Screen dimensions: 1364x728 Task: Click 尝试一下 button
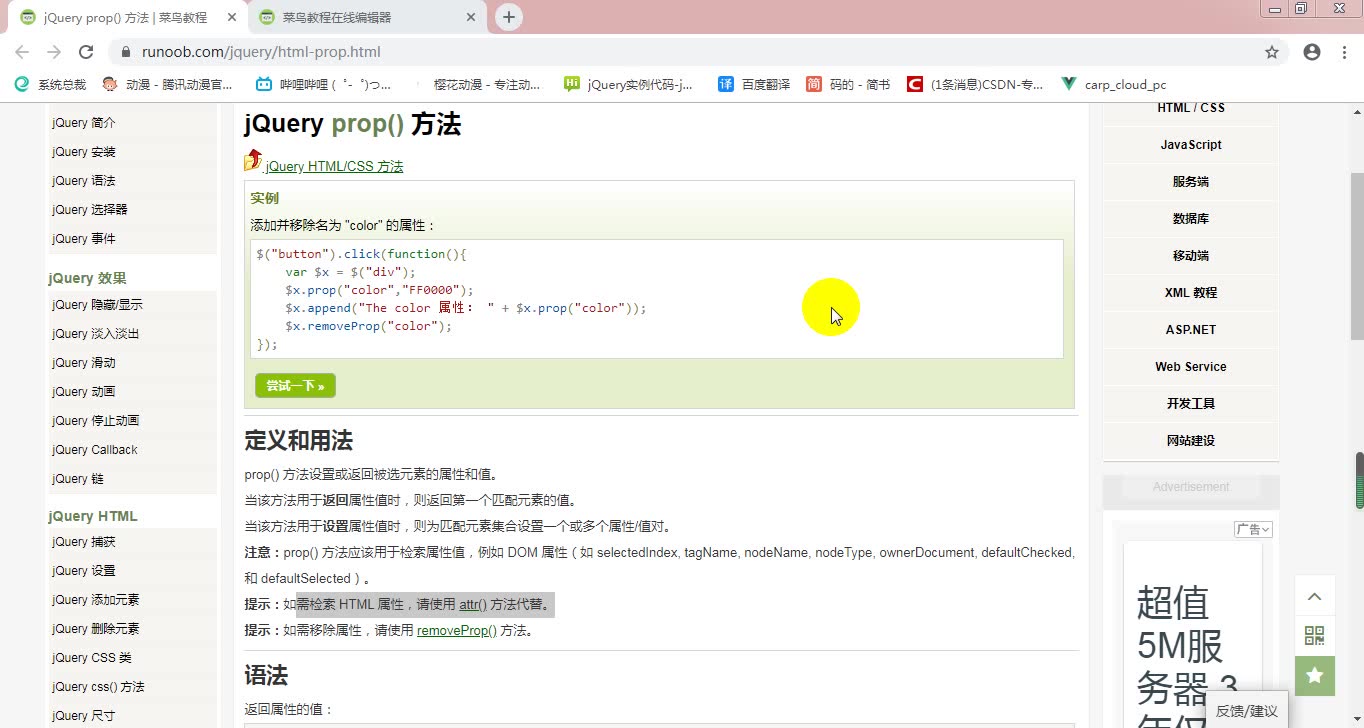click(x=295, y=386)
